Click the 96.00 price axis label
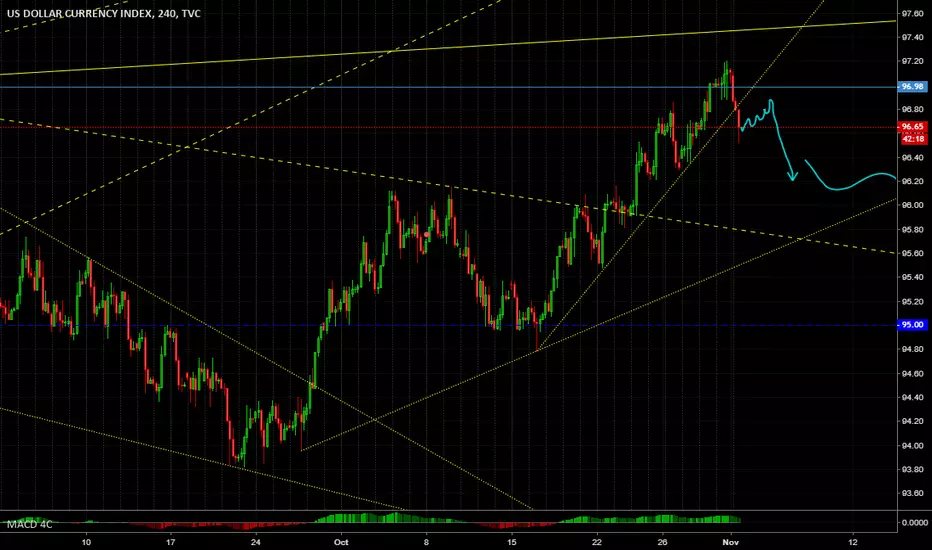This screenshot has height=550, width=932. [912, 205]
